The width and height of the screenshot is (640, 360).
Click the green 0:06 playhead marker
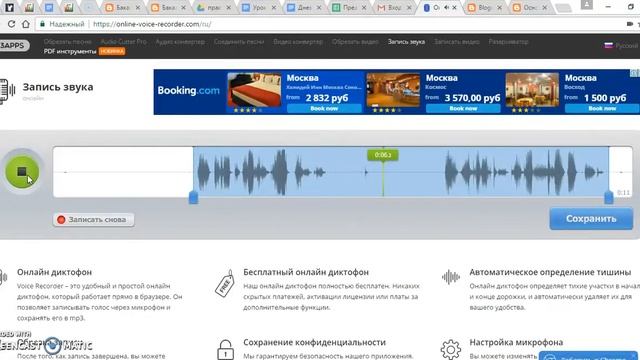[383, 155]
